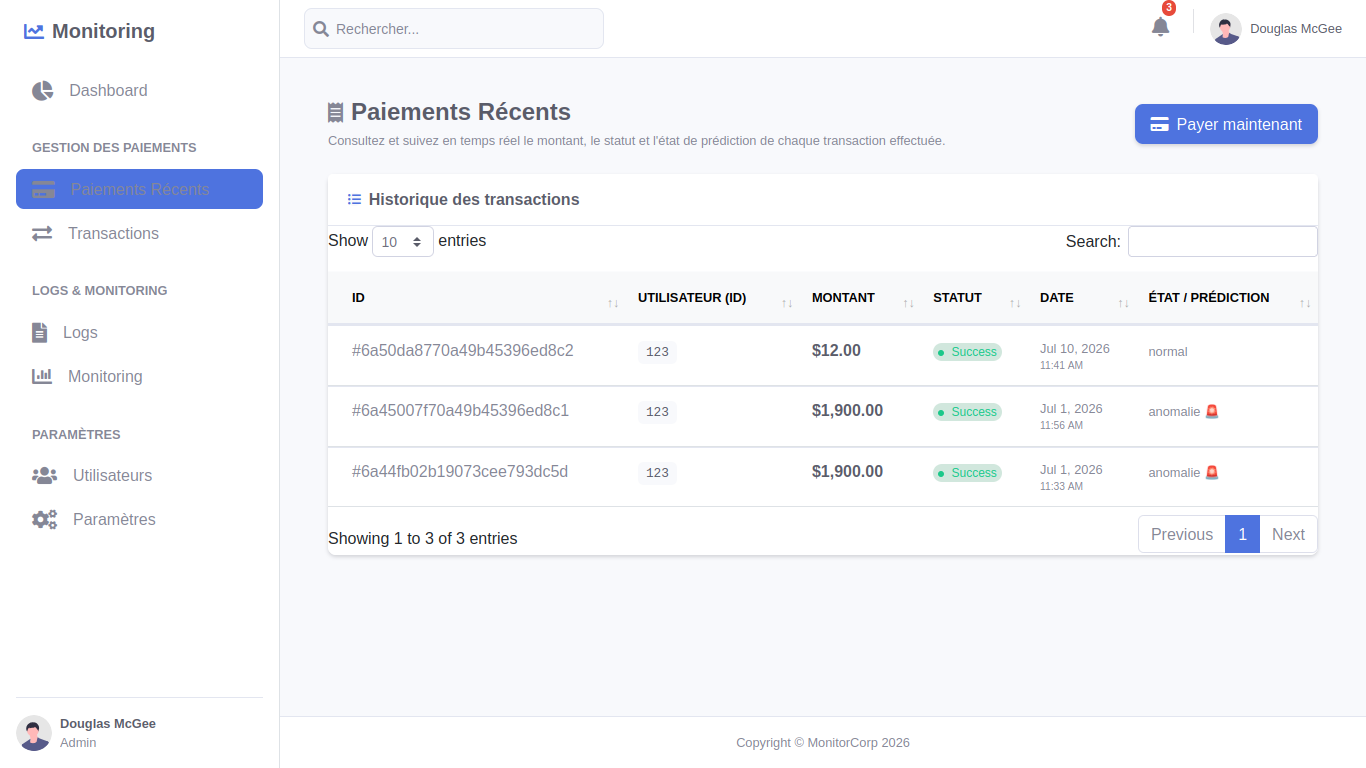Click the Payer maintenant button
This screenshot has width=1366, height=768.
coord(1226,124)
